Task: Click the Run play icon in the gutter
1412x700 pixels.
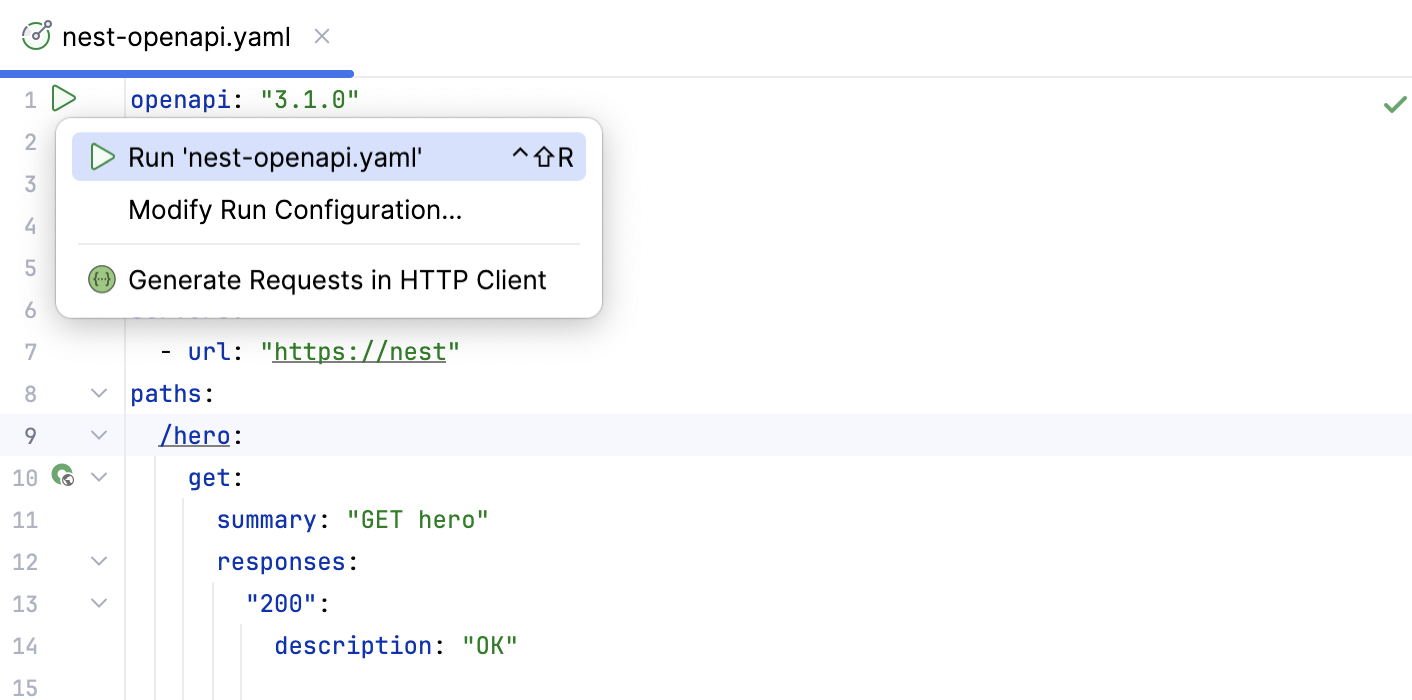Action: (64, 98)
